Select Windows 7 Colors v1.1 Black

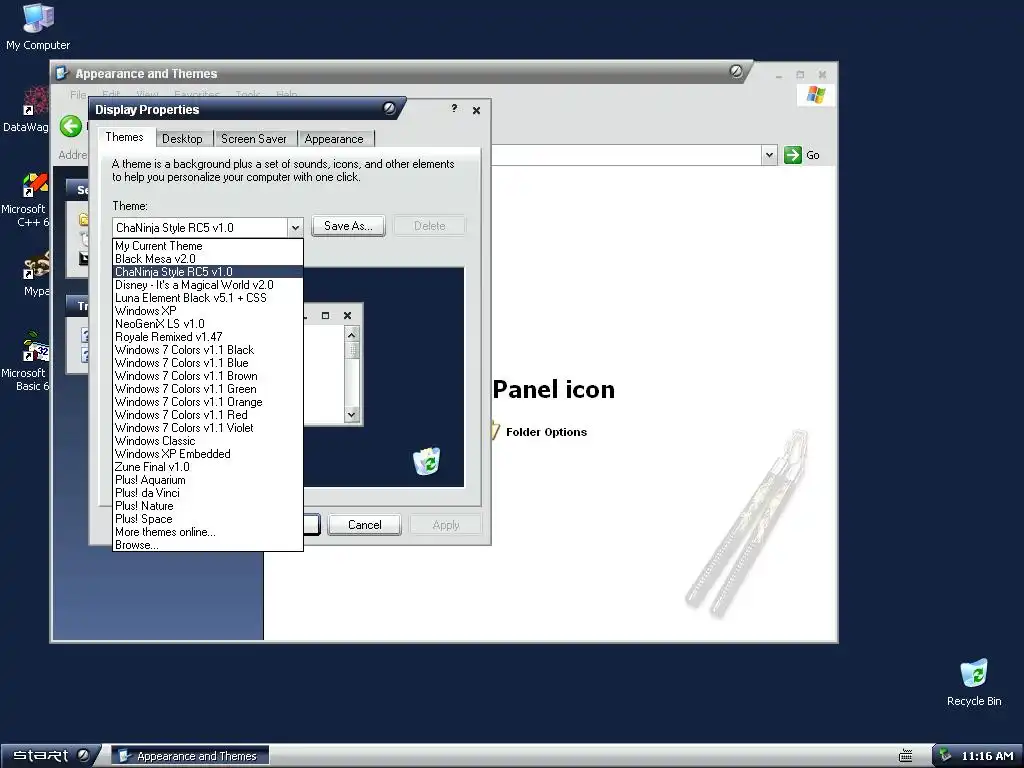tap(208, 350)
